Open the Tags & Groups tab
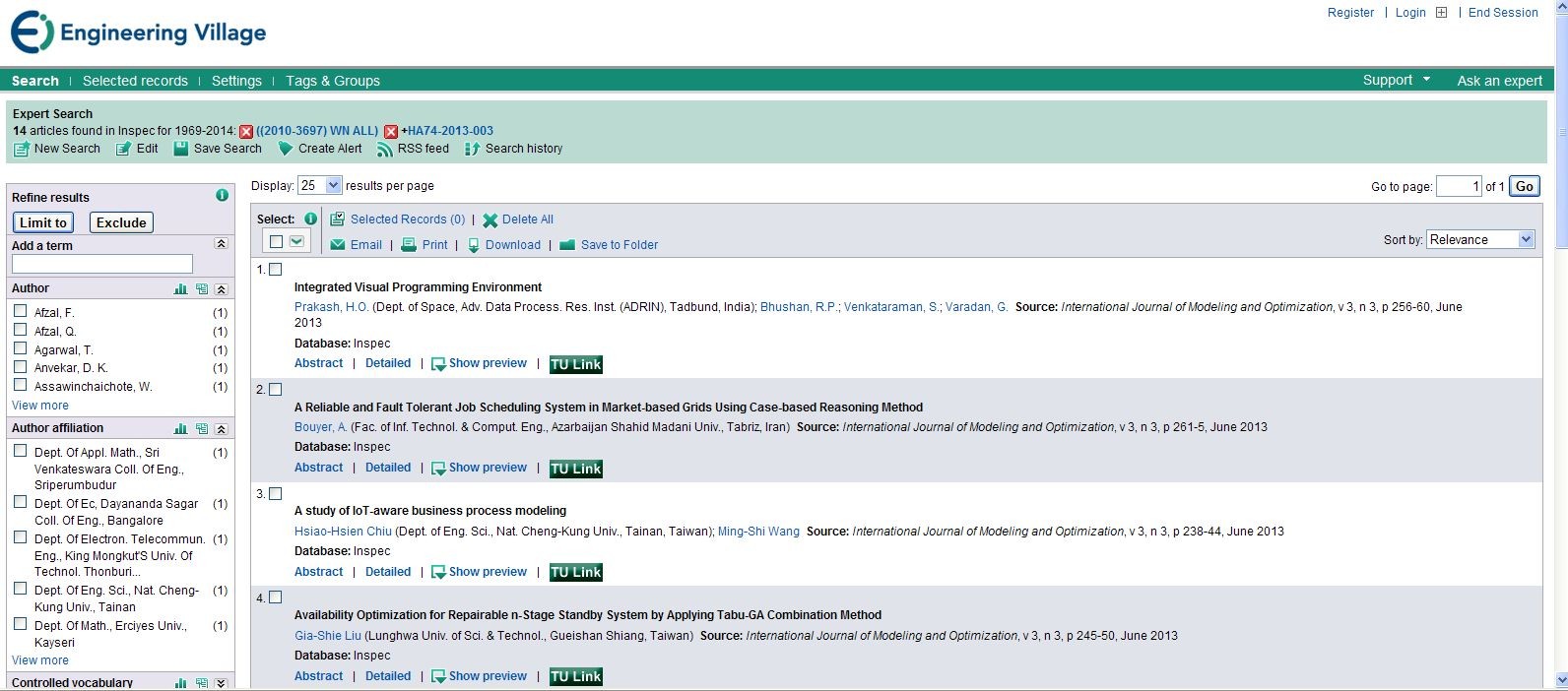Viewport: 1568px width, 691px height. pos(333,81)
